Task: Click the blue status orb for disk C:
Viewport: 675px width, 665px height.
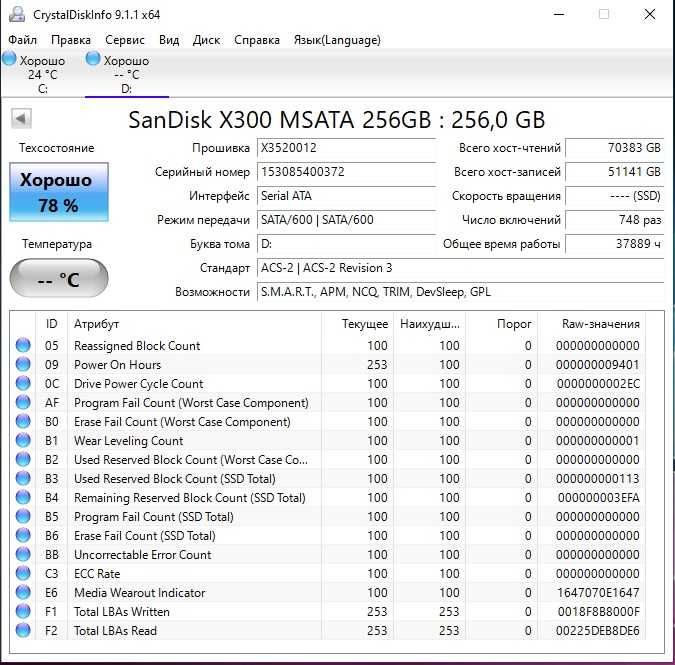Action: 9,59
